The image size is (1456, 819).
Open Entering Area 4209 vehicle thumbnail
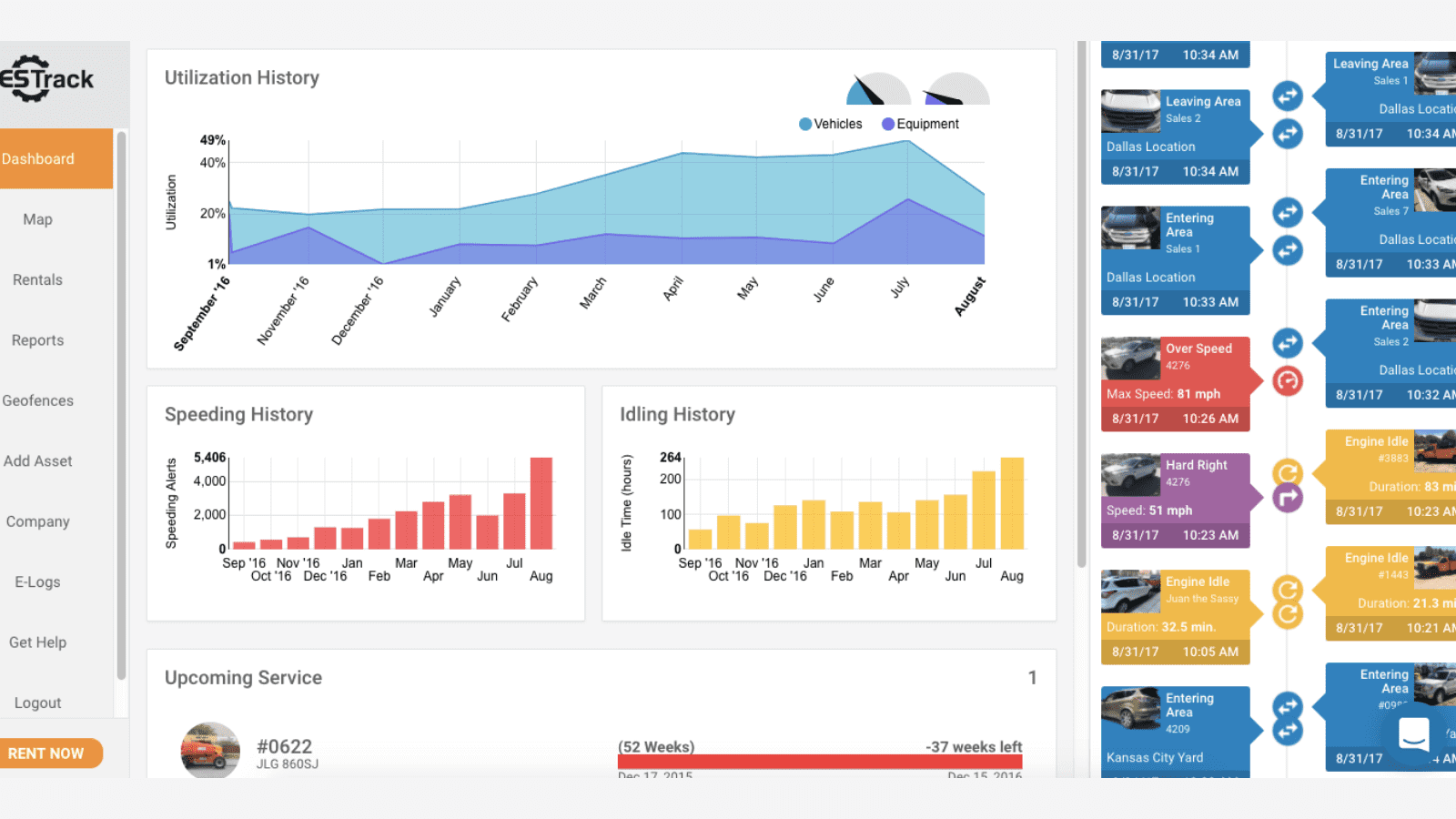point(1131,708)
